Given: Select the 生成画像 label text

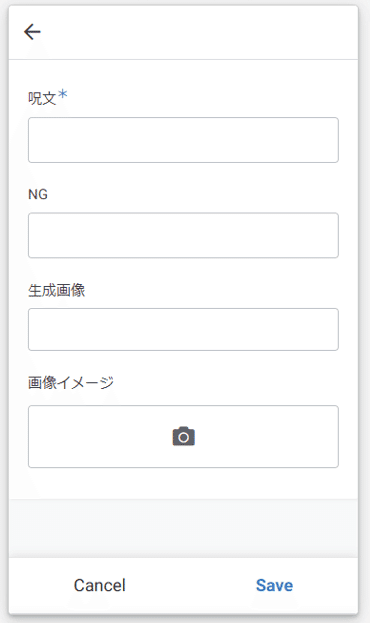Looking at the screenshot, I should (56, 290).
